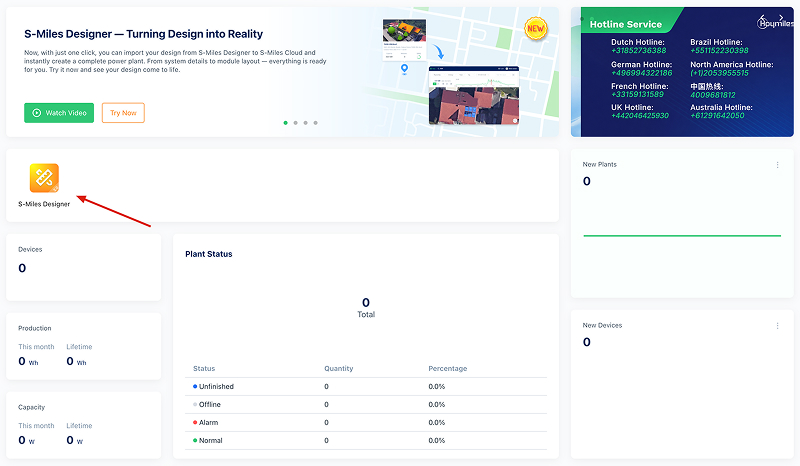Select the first banner carousel dot
The height and width of the screenshot is (466, 800).
tap(286, 122)
